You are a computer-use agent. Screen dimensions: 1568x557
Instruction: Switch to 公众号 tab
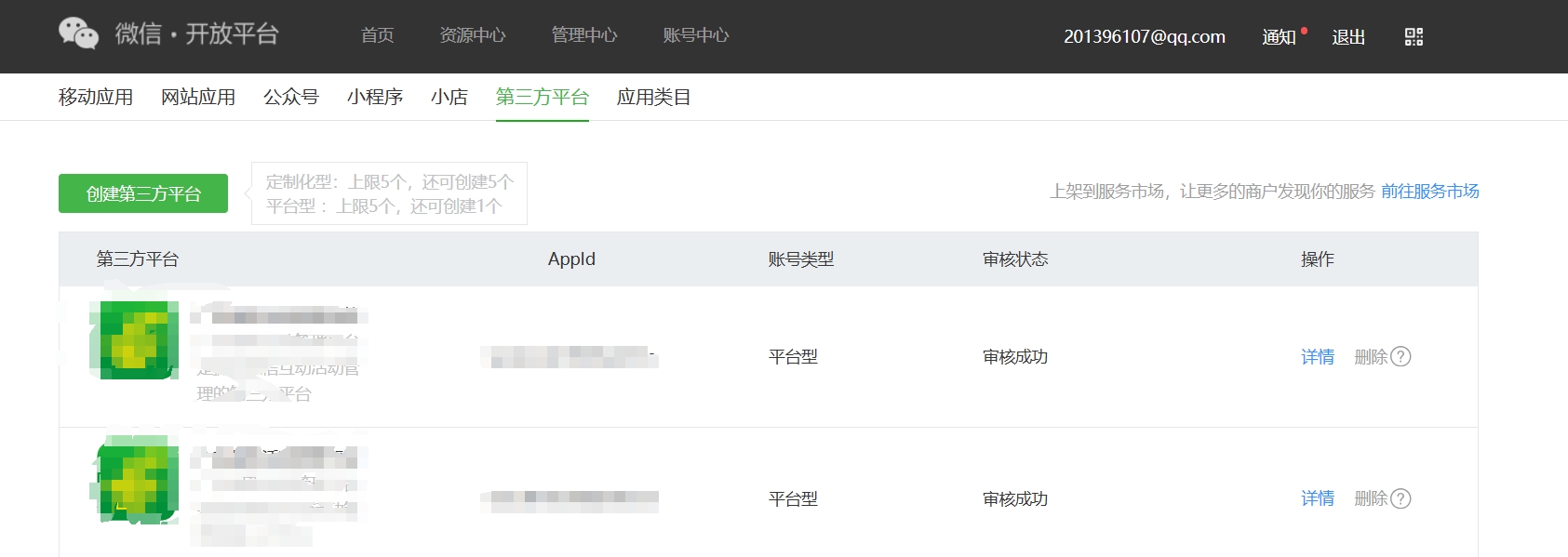click(291, 97)
